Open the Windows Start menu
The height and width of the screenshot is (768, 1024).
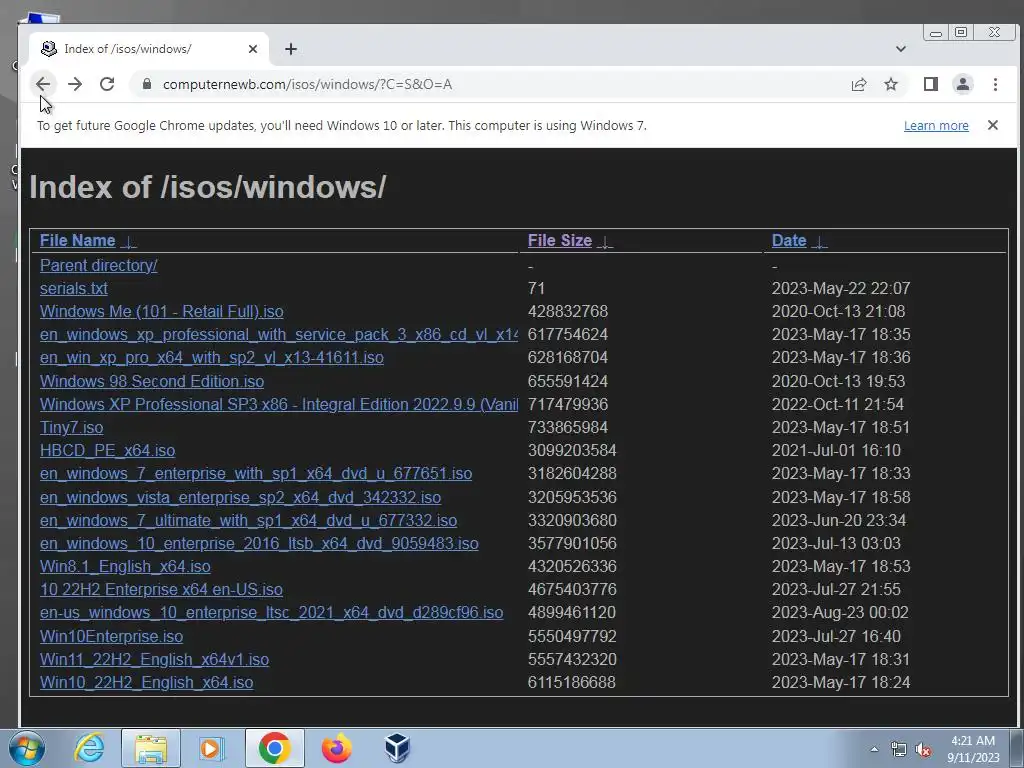[x=27, y=748]
